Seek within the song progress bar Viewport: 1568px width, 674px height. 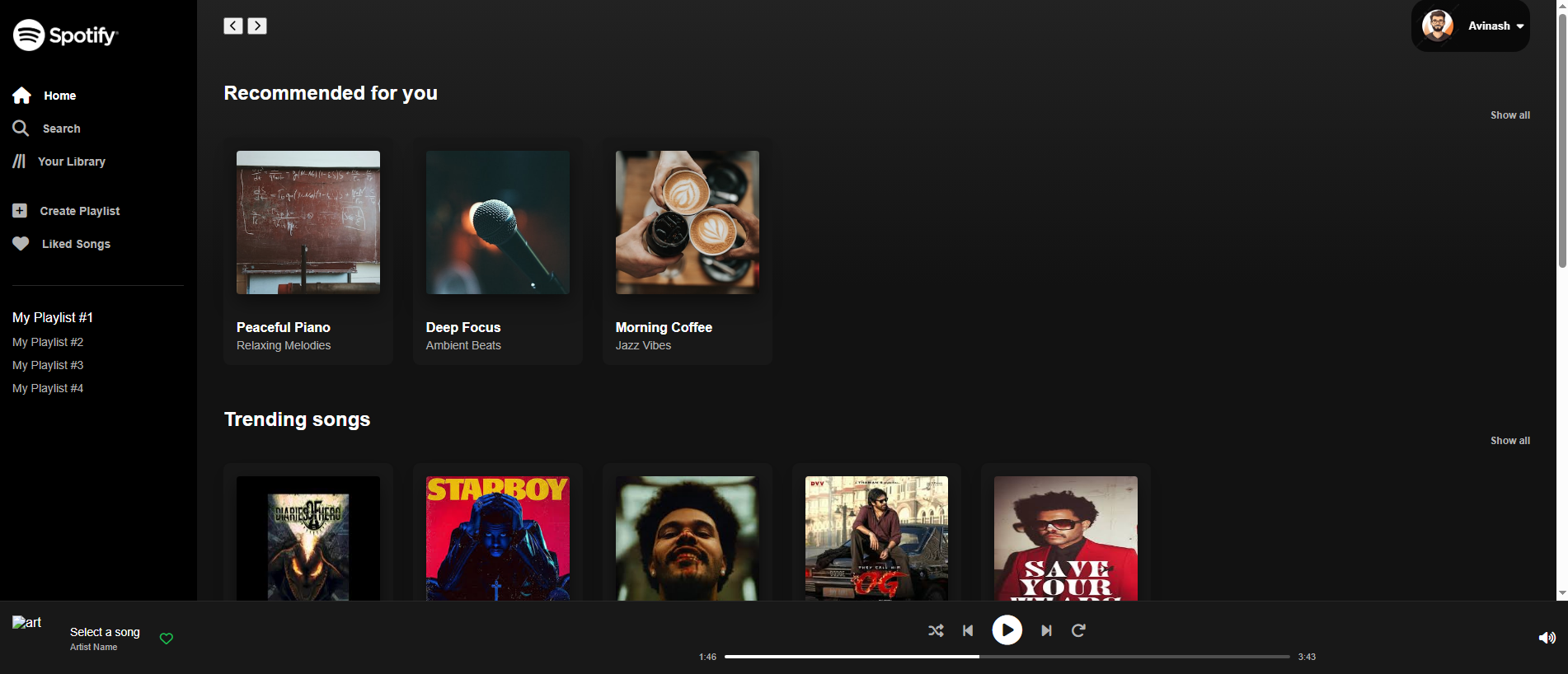pyautogui.click(x=1007, y=657)
